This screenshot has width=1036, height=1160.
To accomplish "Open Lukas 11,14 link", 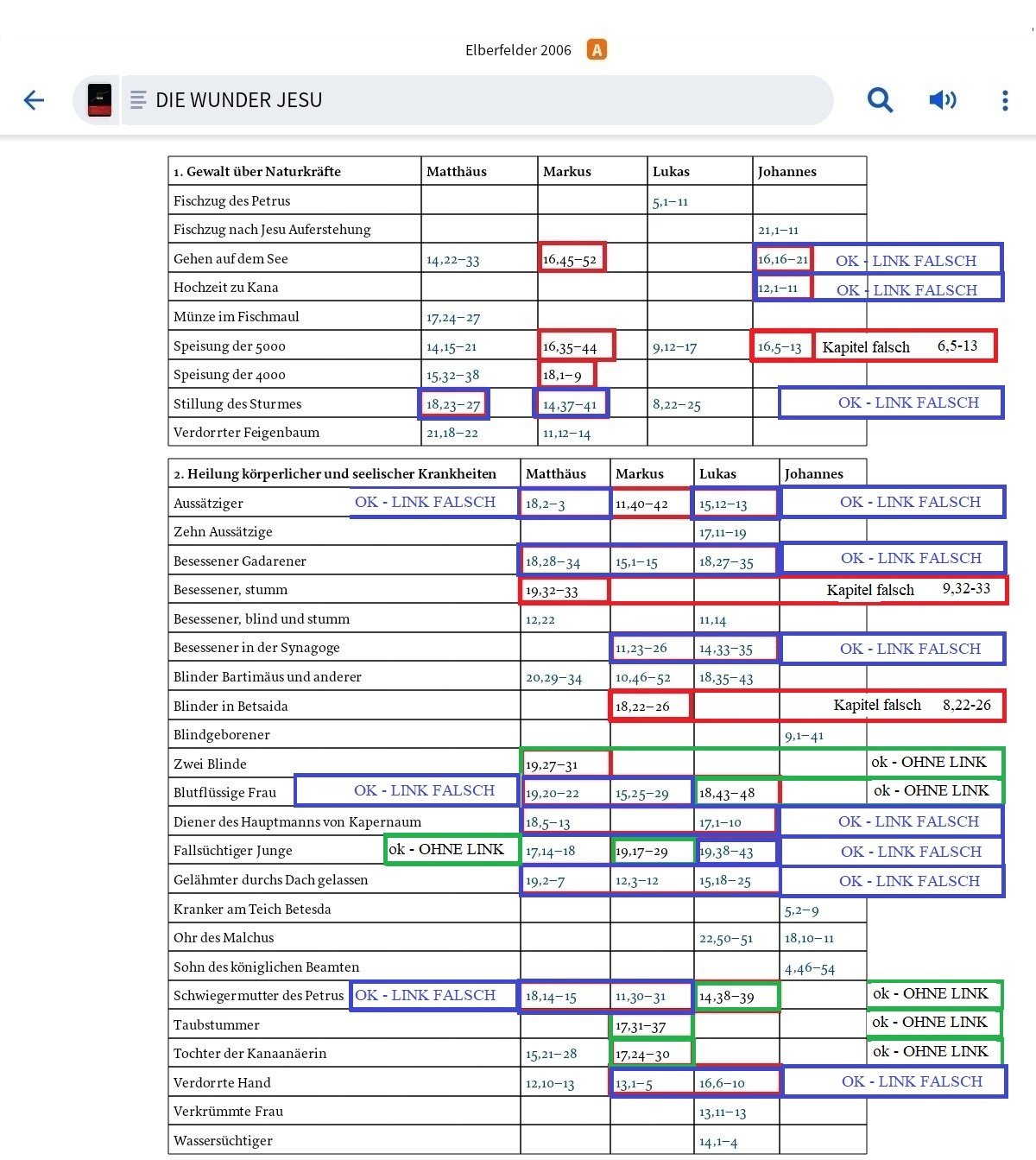I will point(712,620).
